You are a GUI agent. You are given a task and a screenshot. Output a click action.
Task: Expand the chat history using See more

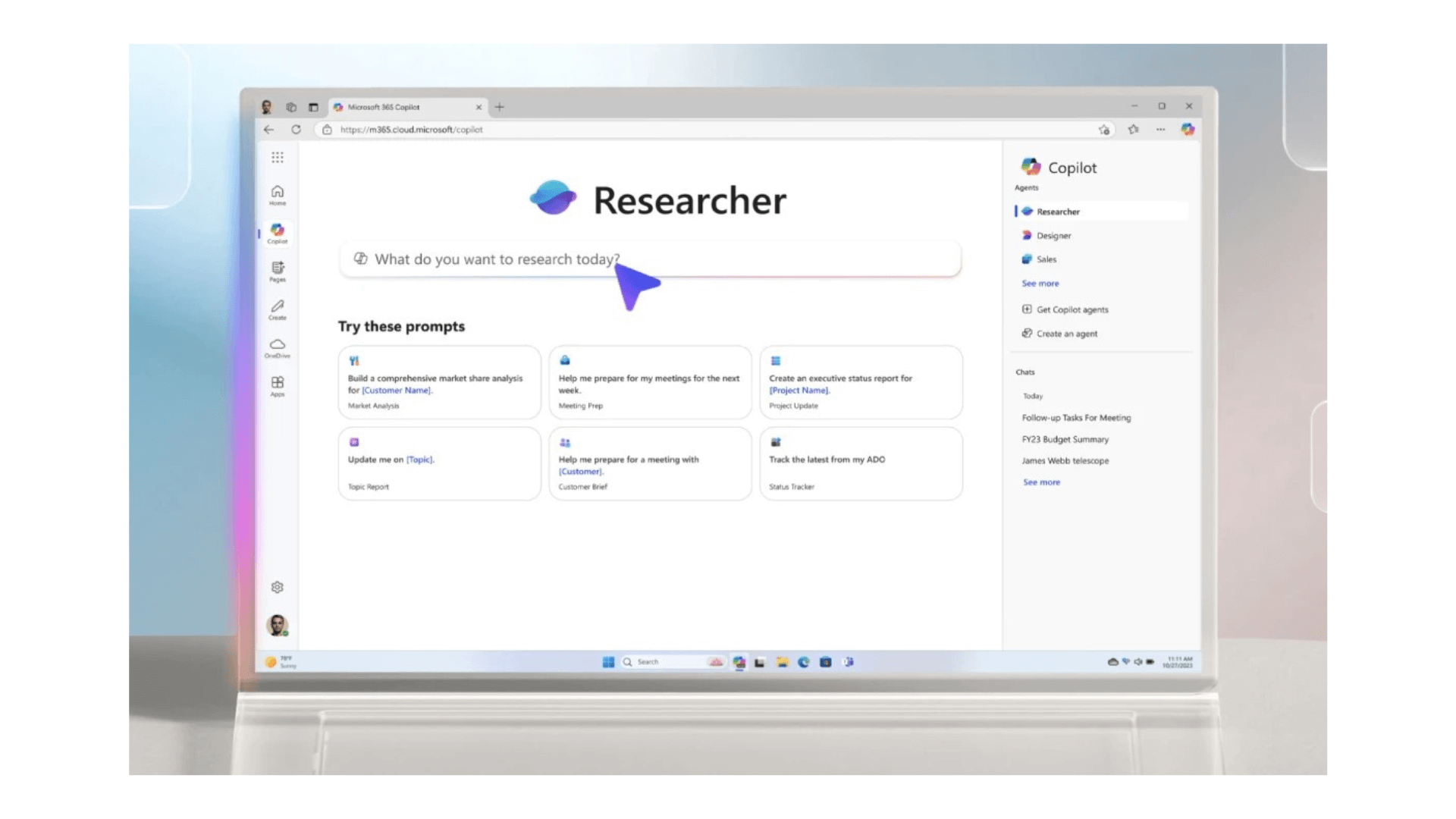click(1041, 482)
